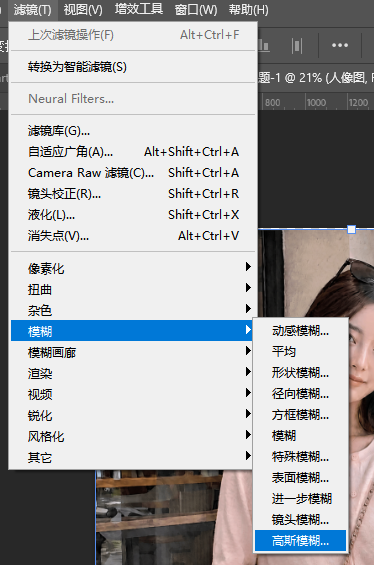Apply 进一步模糊 filter
The width and height of the screenshot is (374, 565).
pyautogui.click(x=300, y=499)
